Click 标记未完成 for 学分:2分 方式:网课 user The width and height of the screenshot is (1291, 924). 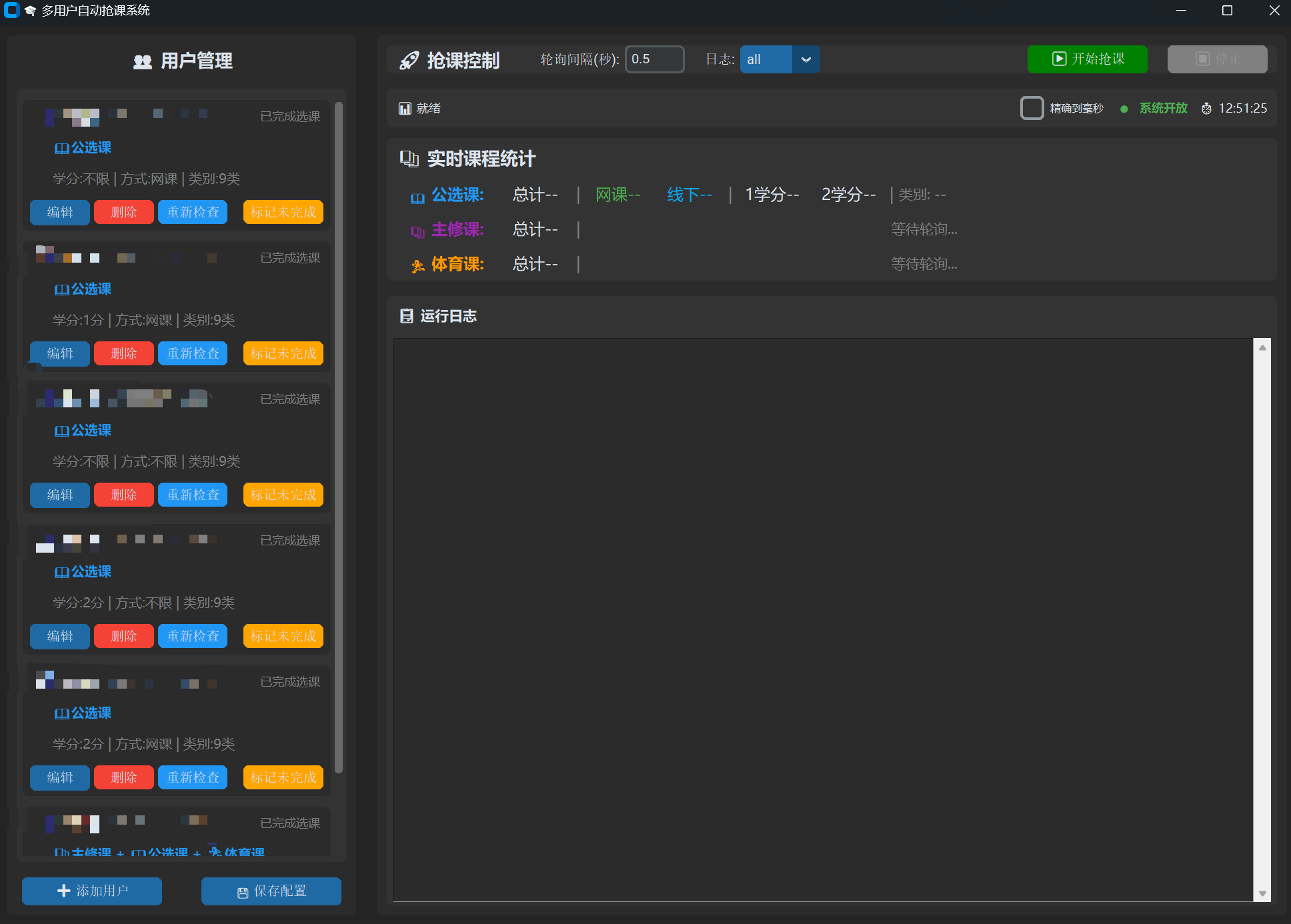tap(283, 778)
